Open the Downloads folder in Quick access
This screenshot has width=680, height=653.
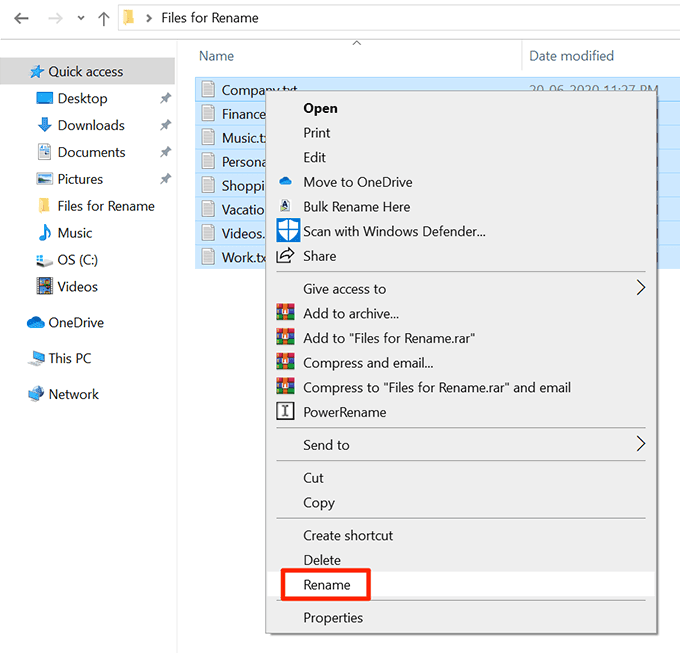pyautogui.click(x=91, y=125)
